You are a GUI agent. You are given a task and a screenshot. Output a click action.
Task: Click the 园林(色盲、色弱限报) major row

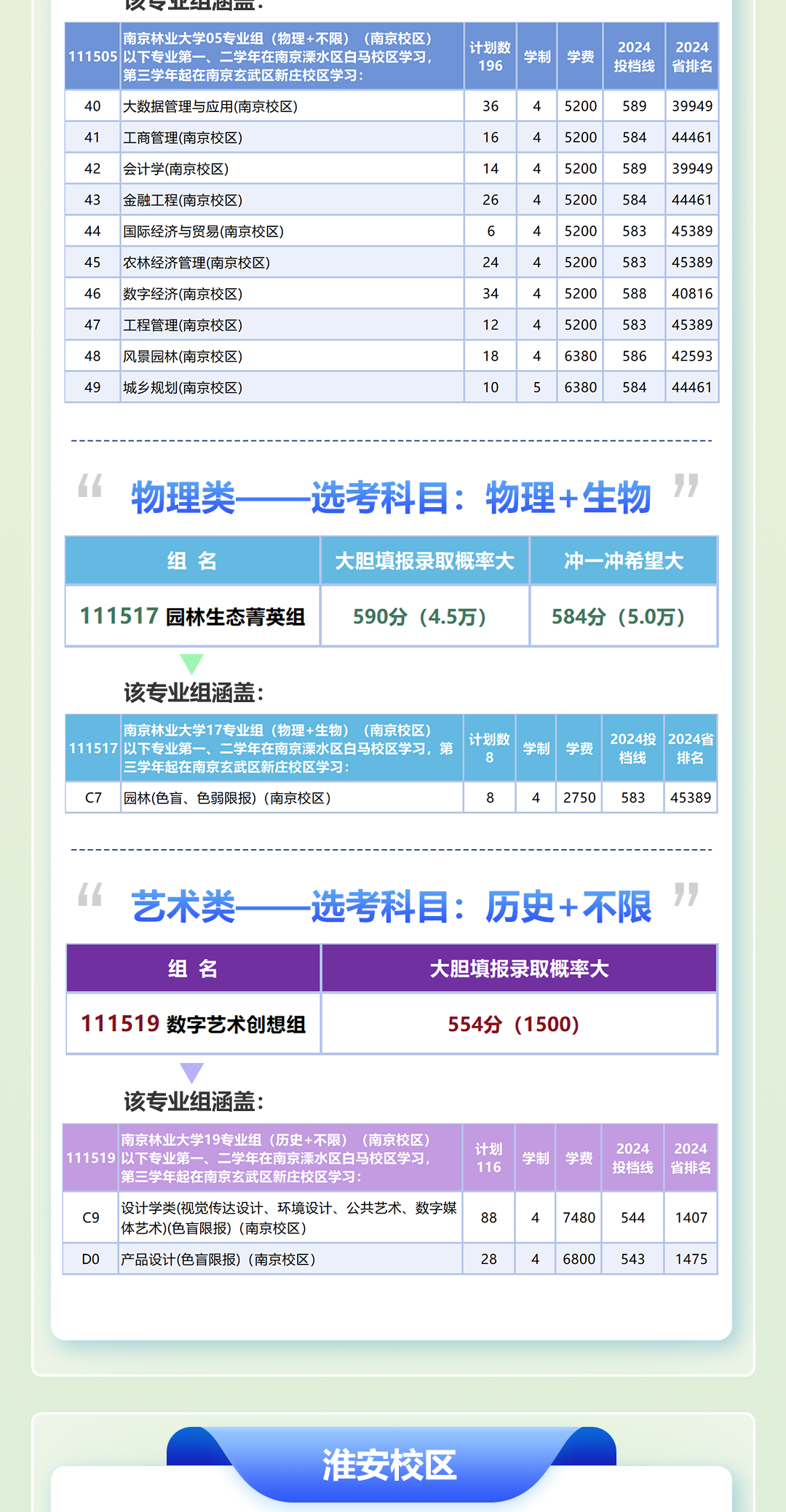[291, 797]
